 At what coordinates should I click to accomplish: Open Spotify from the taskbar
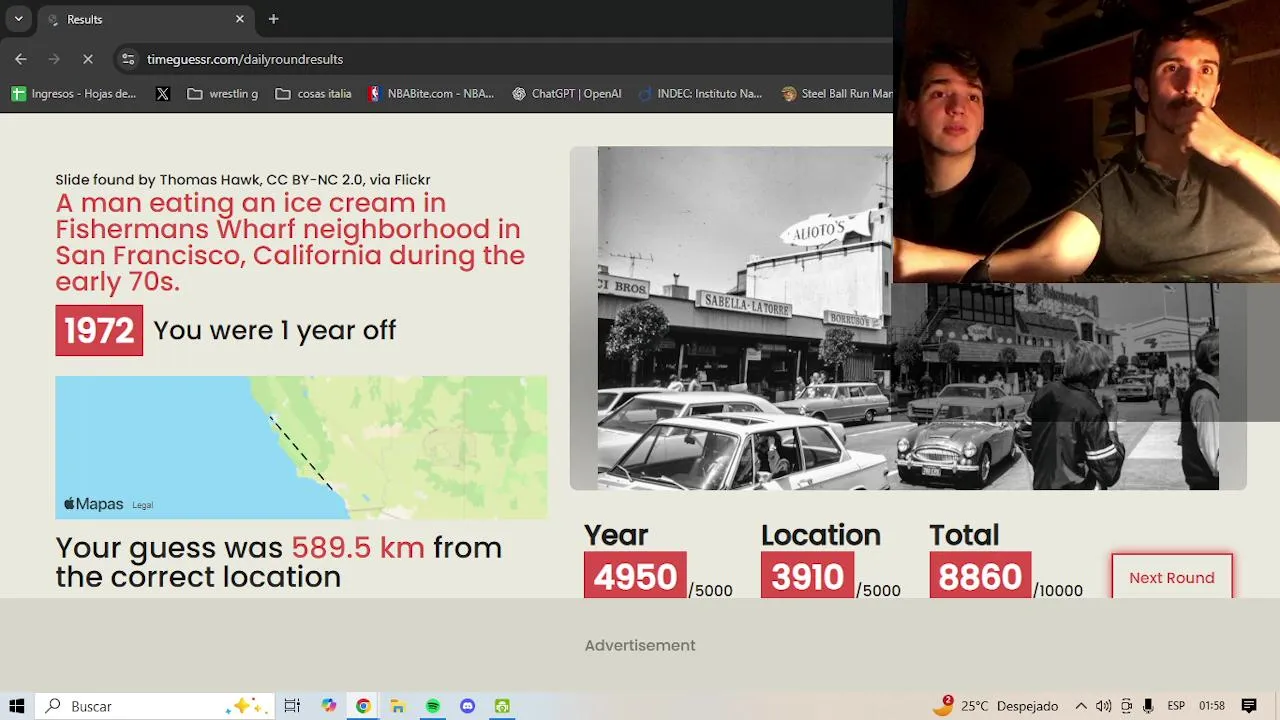(x=433, y=706)
